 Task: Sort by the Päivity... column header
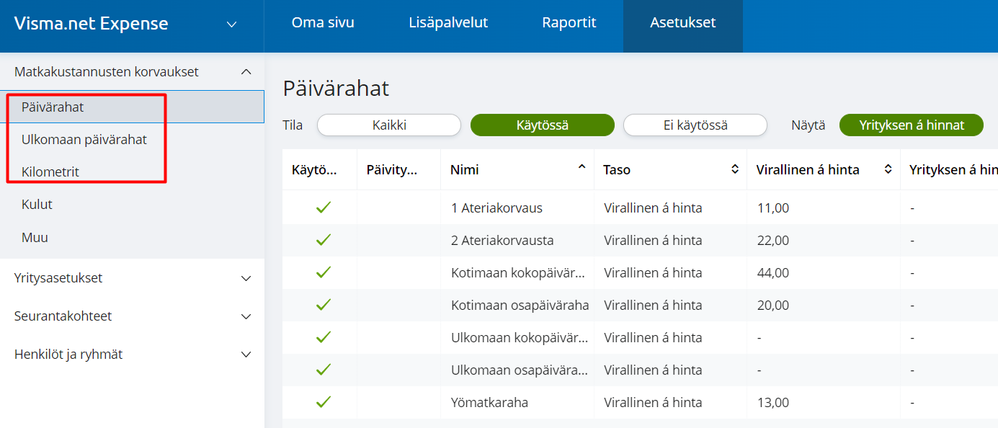(398, 169)
